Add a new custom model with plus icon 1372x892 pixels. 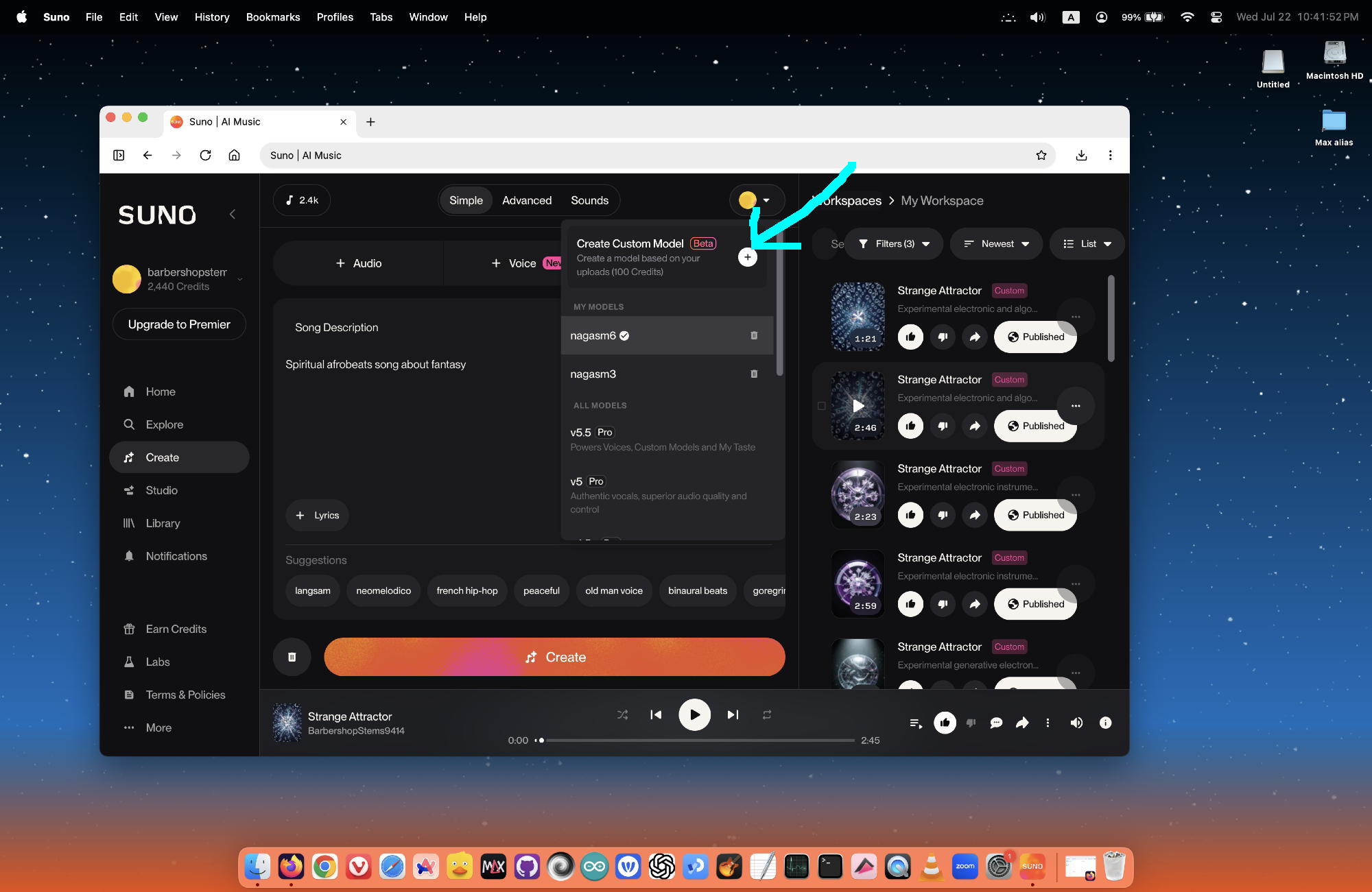click(748, 257)
